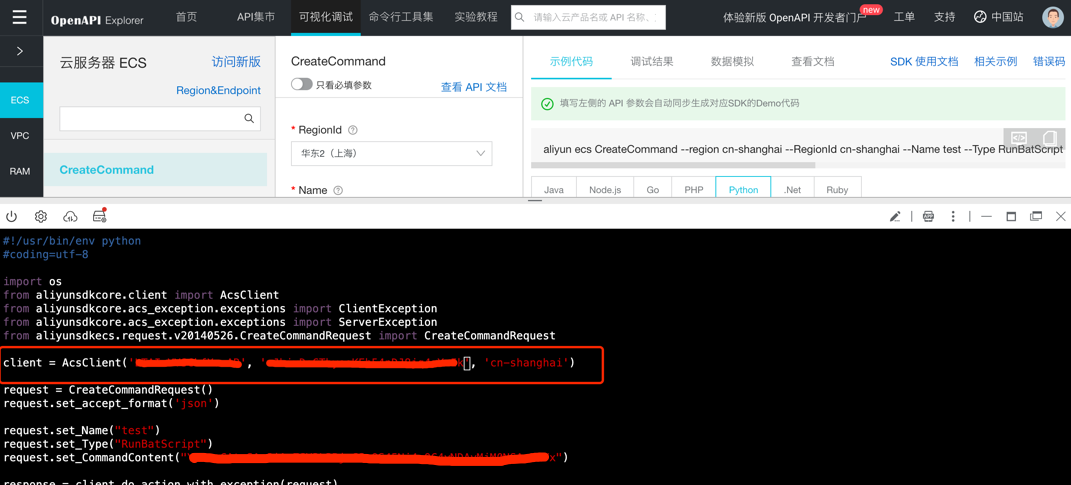The width and height of the screenshot is (1071, 485).
Task: Expand the collapsed left sidebar arrow
Action: click(20, 51)
